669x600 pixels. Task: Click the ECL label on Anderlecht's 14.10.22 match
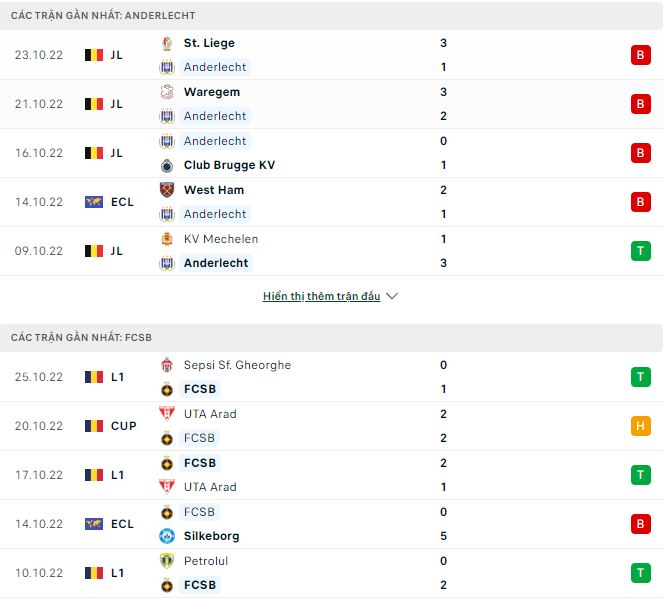(122, 202)
